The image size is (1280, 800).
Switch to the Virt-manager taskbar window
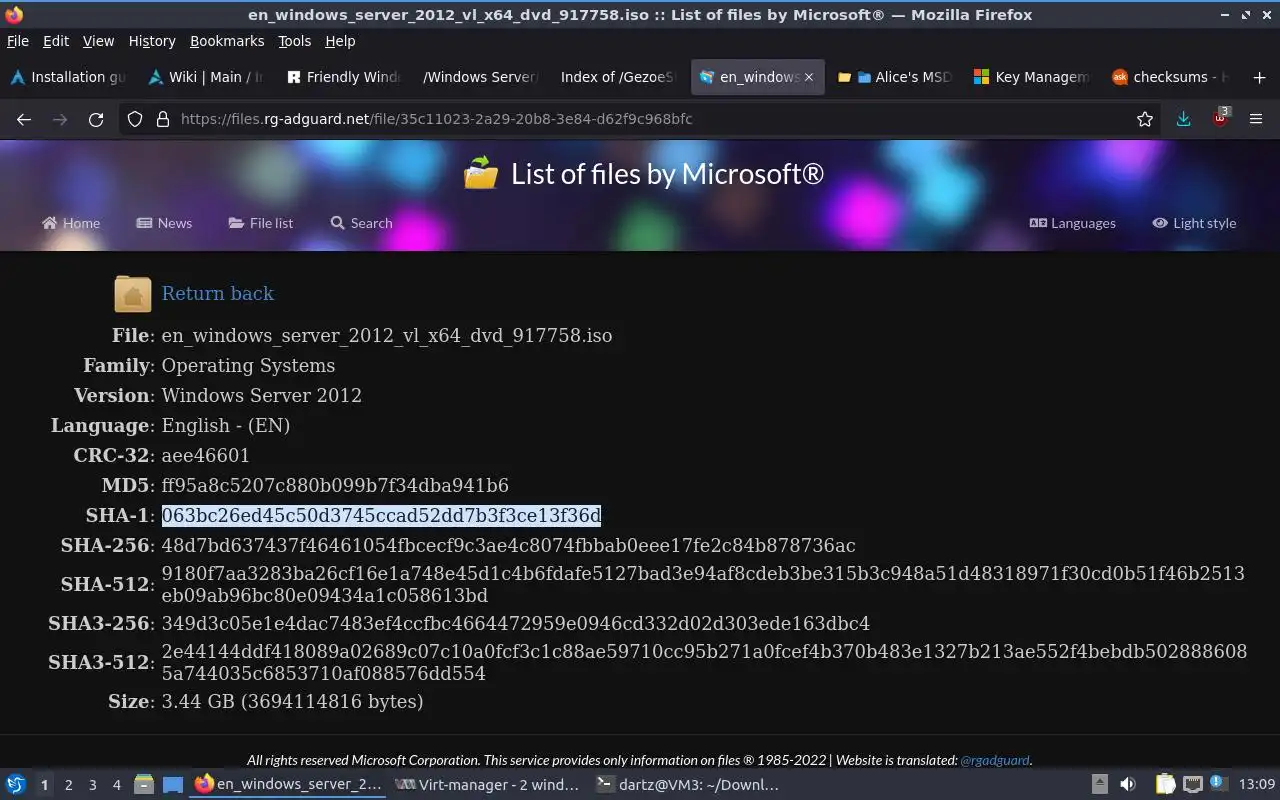(487, 785)
